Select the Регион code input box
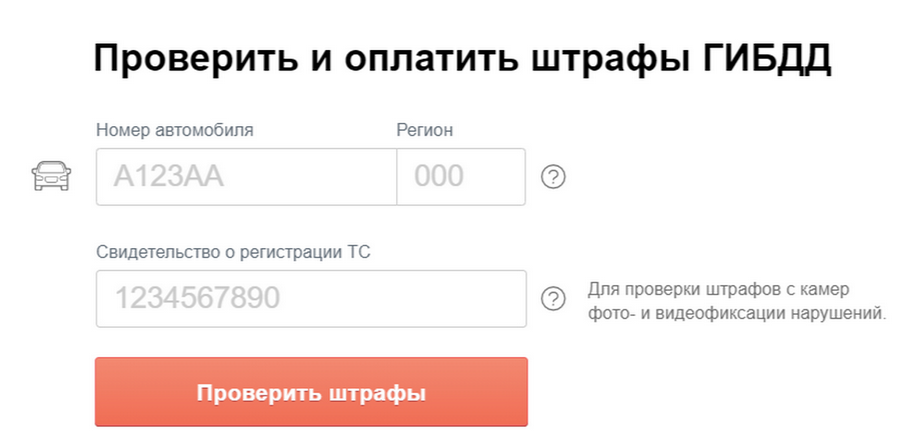Viewport: 900px width, 443px height. coord(461,177)
